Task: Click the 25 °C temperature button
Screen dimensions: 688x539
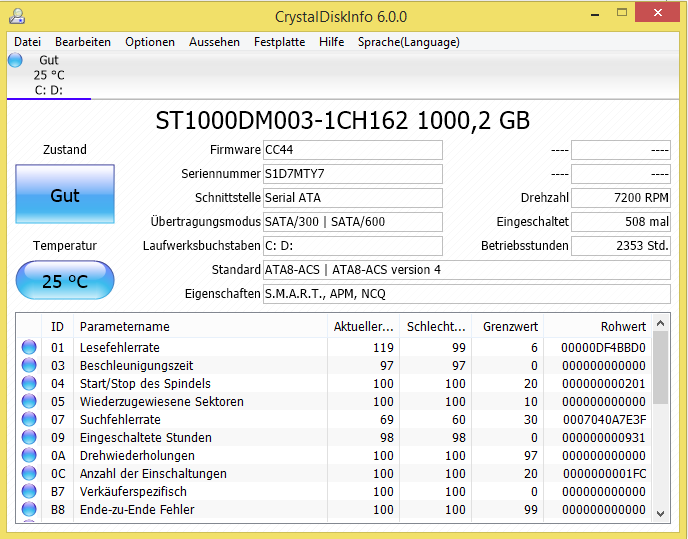Action: 65,280
